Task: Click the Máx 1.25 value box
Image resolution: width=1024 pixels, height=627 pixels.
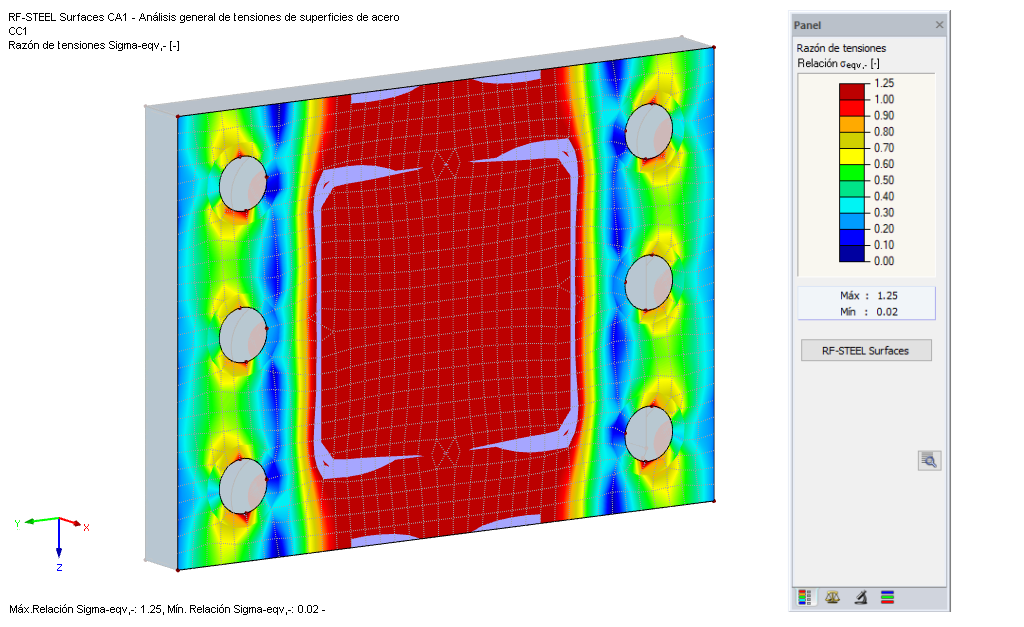Action: tap(866, 295)
